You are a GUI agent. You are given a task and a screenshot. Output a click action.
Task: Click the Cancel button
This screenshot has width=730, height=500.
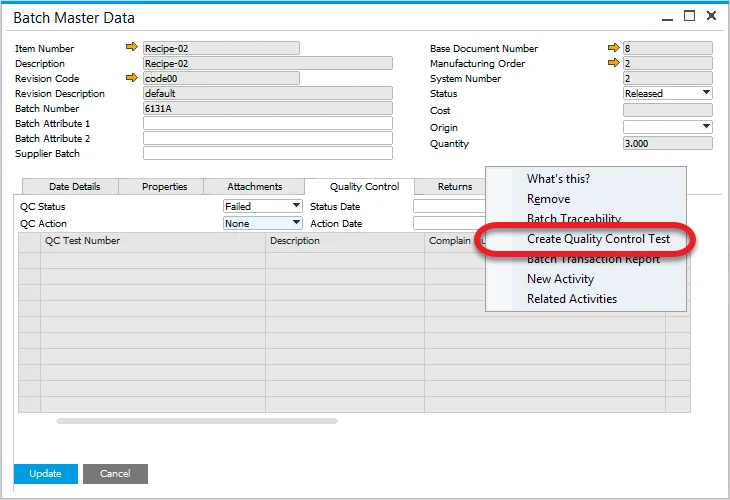(x=115, y=474)
